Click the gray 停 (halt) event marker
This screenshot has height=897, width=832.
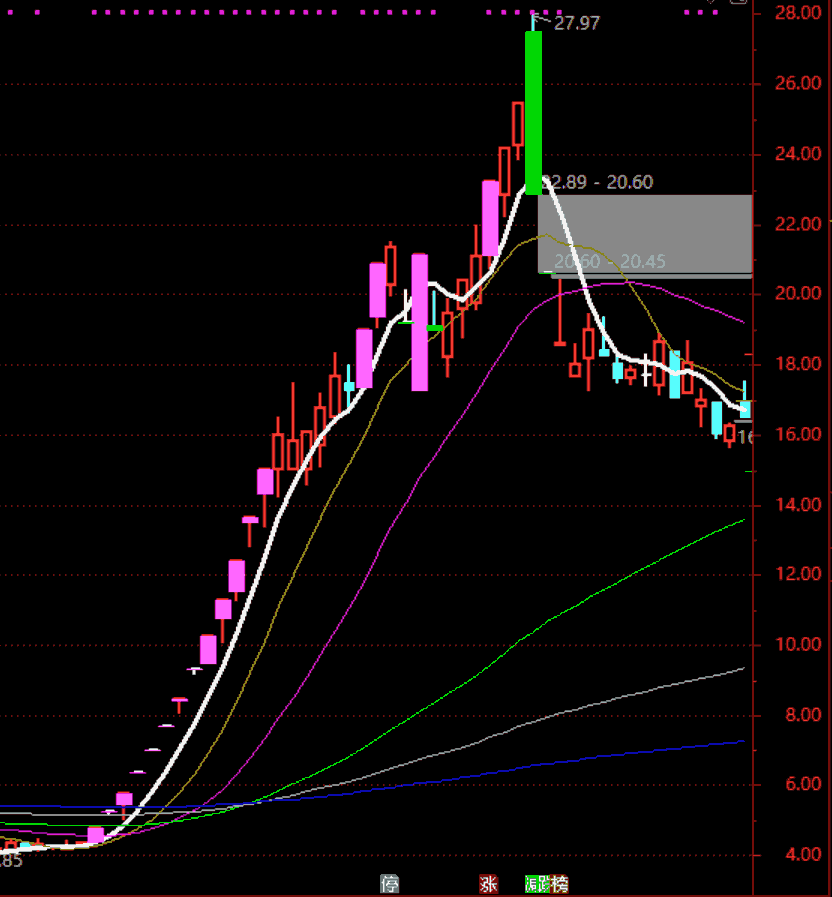(390, 884)
